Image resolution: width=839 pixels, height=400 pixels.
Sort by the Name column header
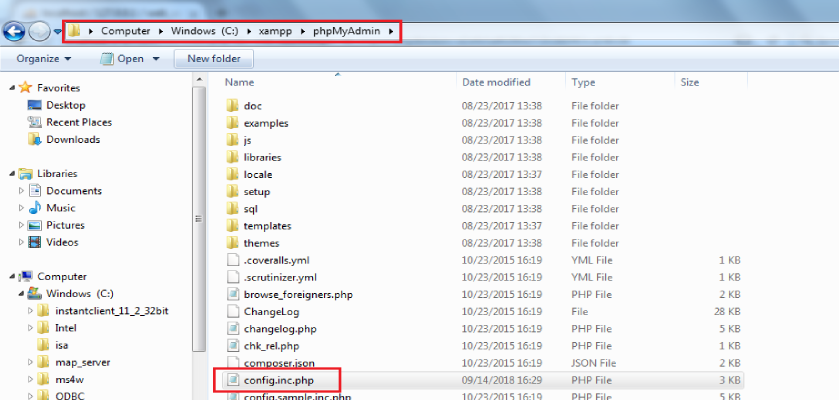(x=239, y=82)
